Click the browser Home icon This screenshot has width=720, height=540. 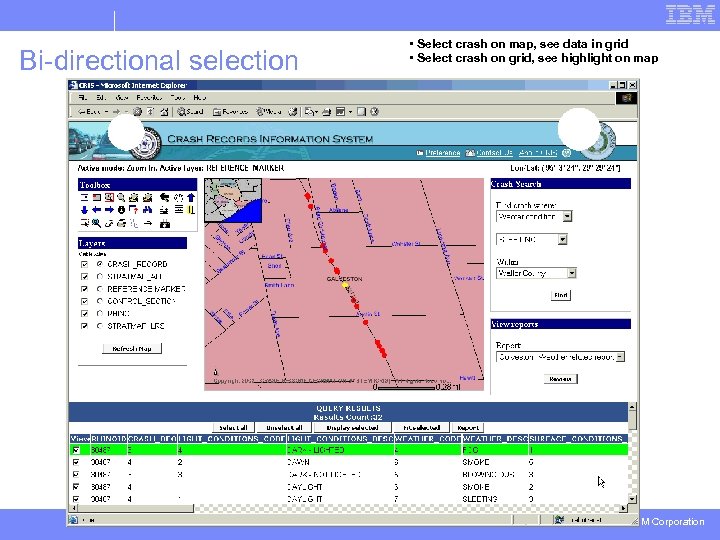[x=164, y=112]
